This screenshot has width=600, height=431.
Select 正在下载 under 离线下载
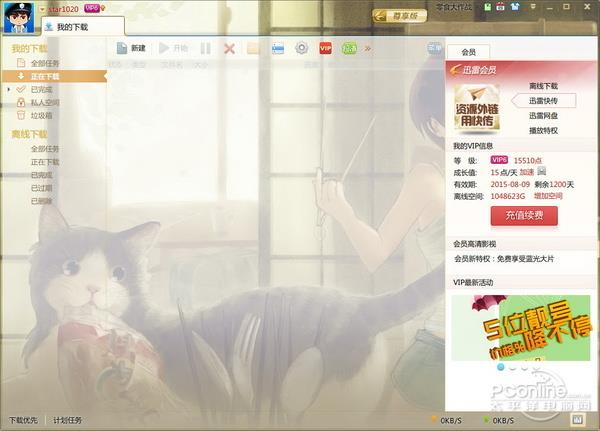[x=45, y=162]
